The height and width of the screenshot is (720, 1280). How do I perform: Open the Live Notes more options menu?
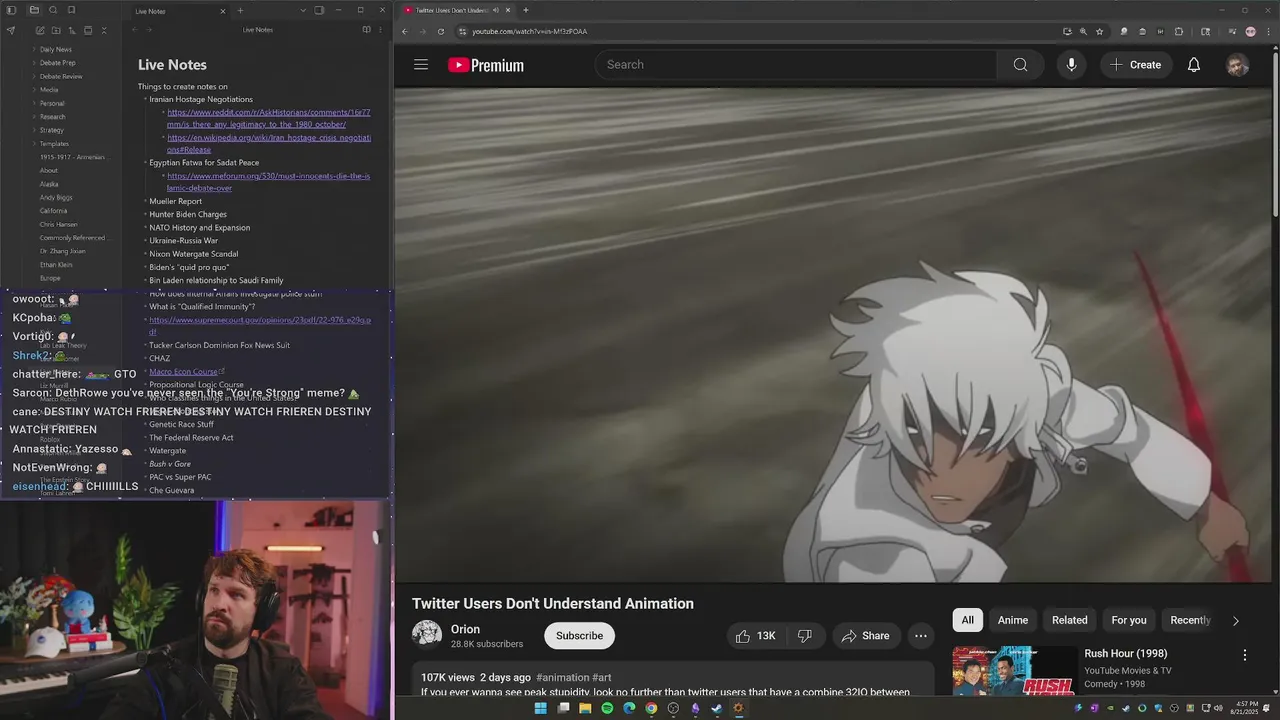[380, 30]
